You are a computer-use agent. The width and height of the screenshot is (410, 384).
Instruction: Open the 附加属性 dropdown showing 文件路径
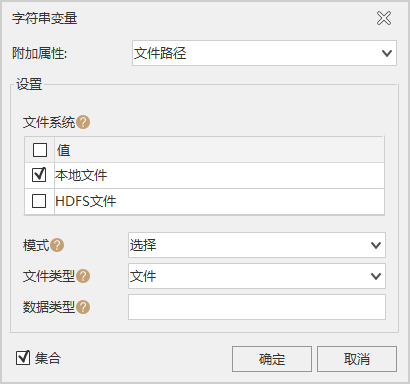point(264,53)
